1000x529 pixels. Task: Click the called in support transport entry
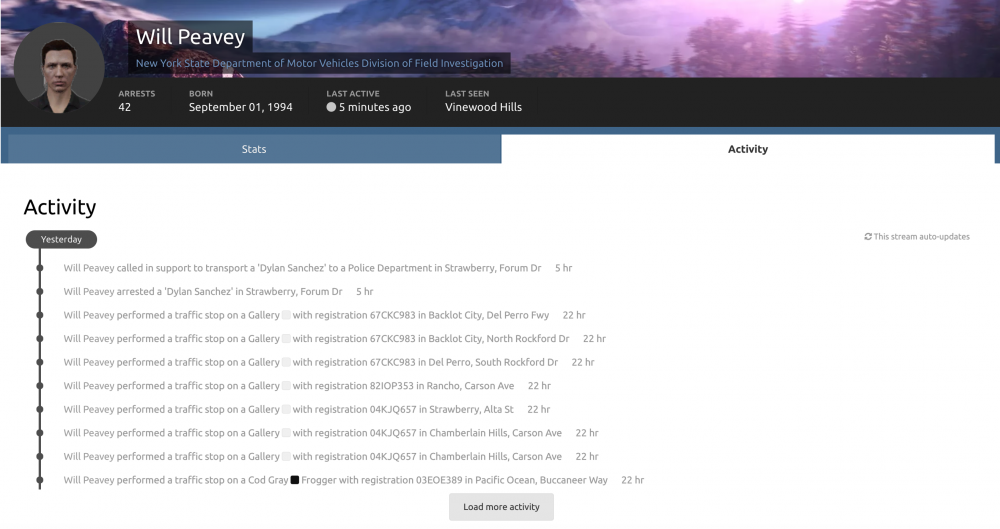[x=302, y=268]
